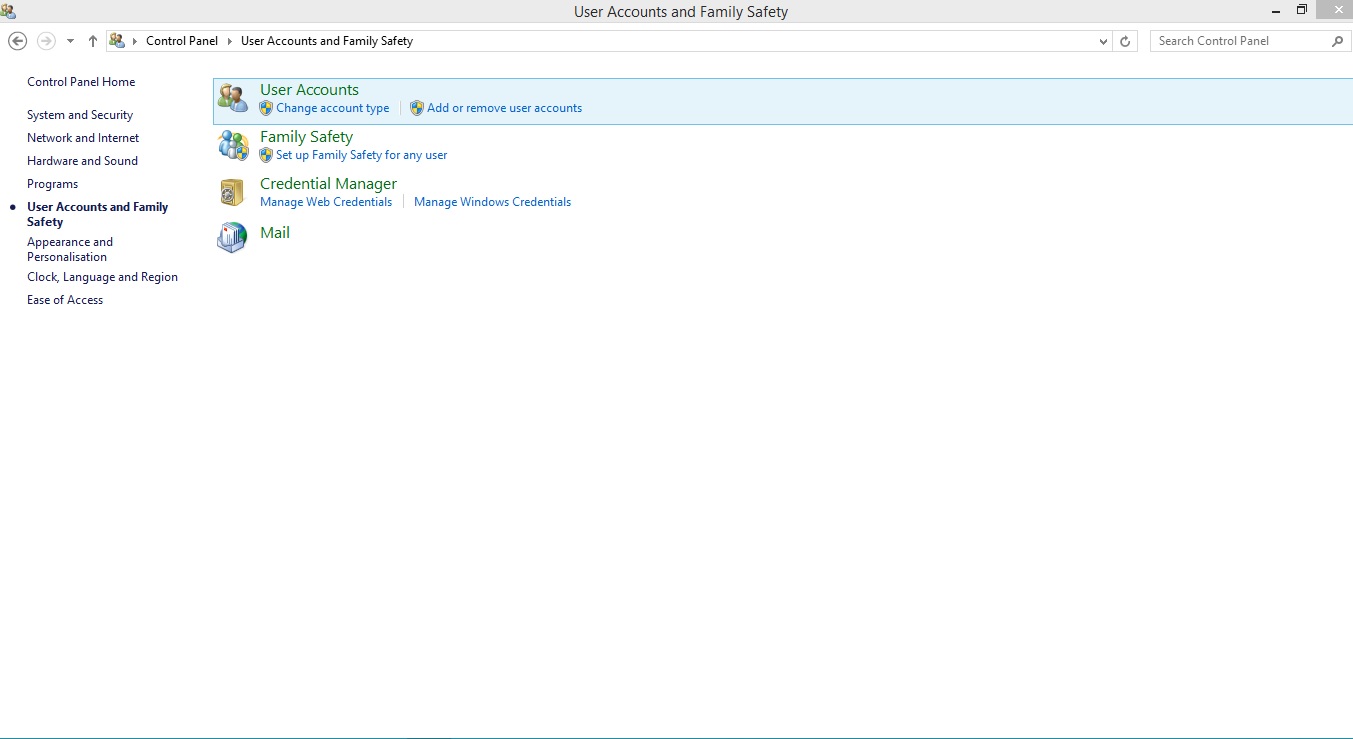
Task: Click the shield beside Add or remove user accounts
Action: 416,108
